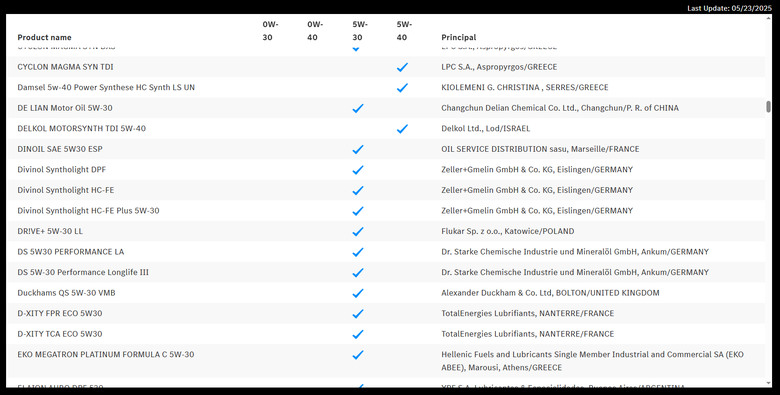Click the checkmark for DR!VE+ 5W-30 LL
Image resolution: width=780 pixels, height=395 pixels.
[x=358, y=231]
